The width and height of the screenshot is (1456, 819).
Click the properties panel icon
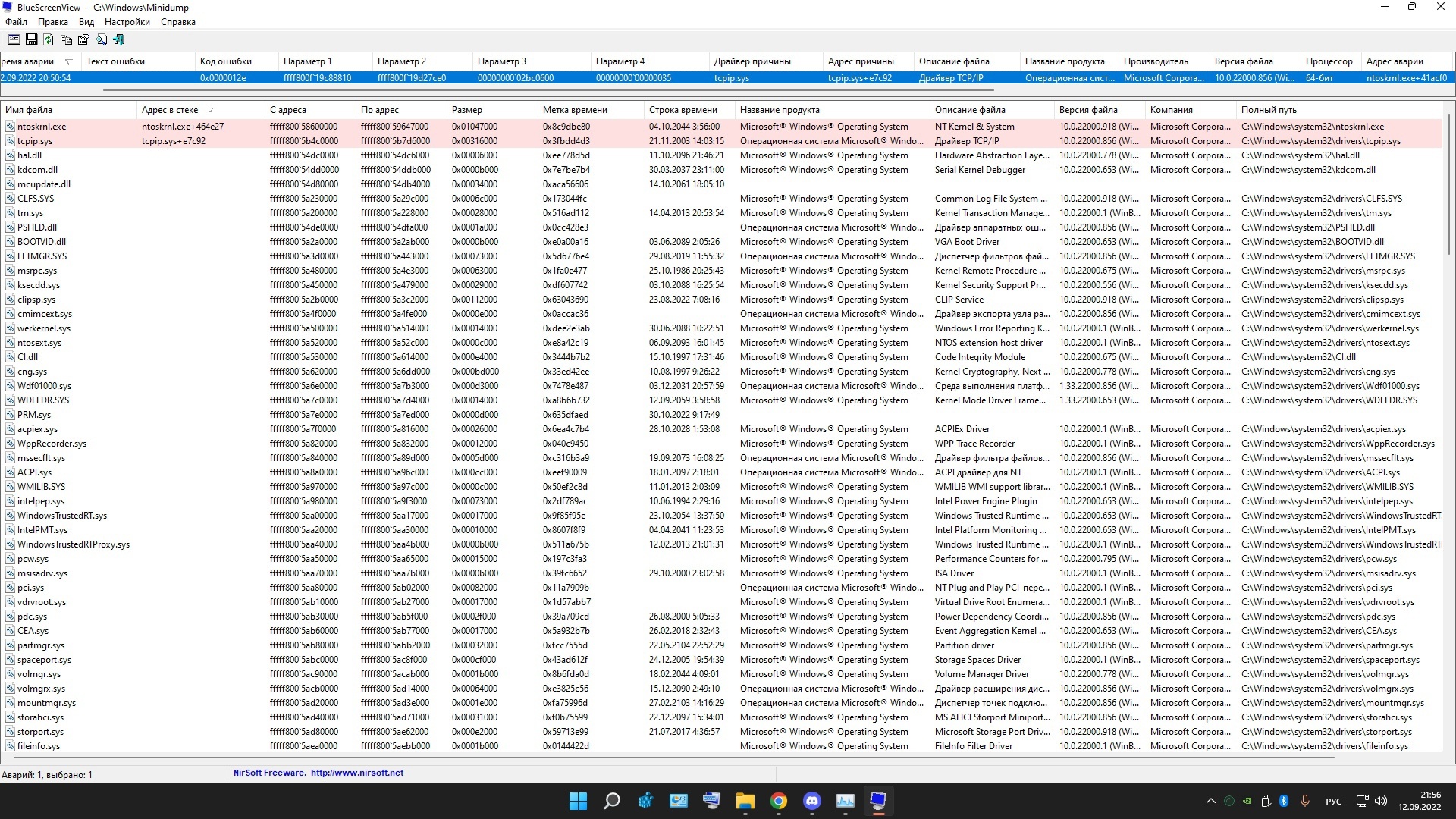(14, 39)
